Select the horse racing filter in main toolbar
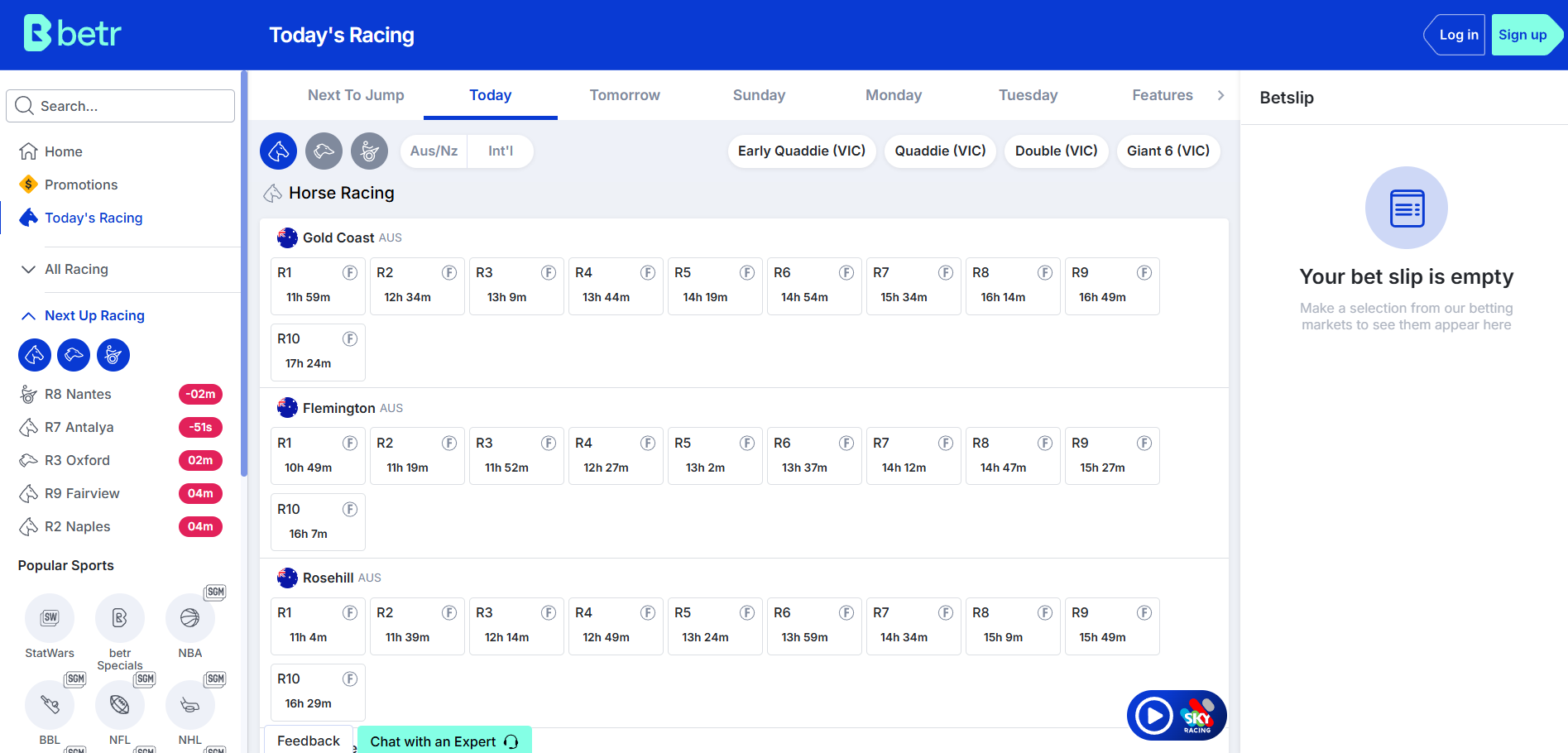Viewport: 1568px width, 753px height. (x=279, y=151)
